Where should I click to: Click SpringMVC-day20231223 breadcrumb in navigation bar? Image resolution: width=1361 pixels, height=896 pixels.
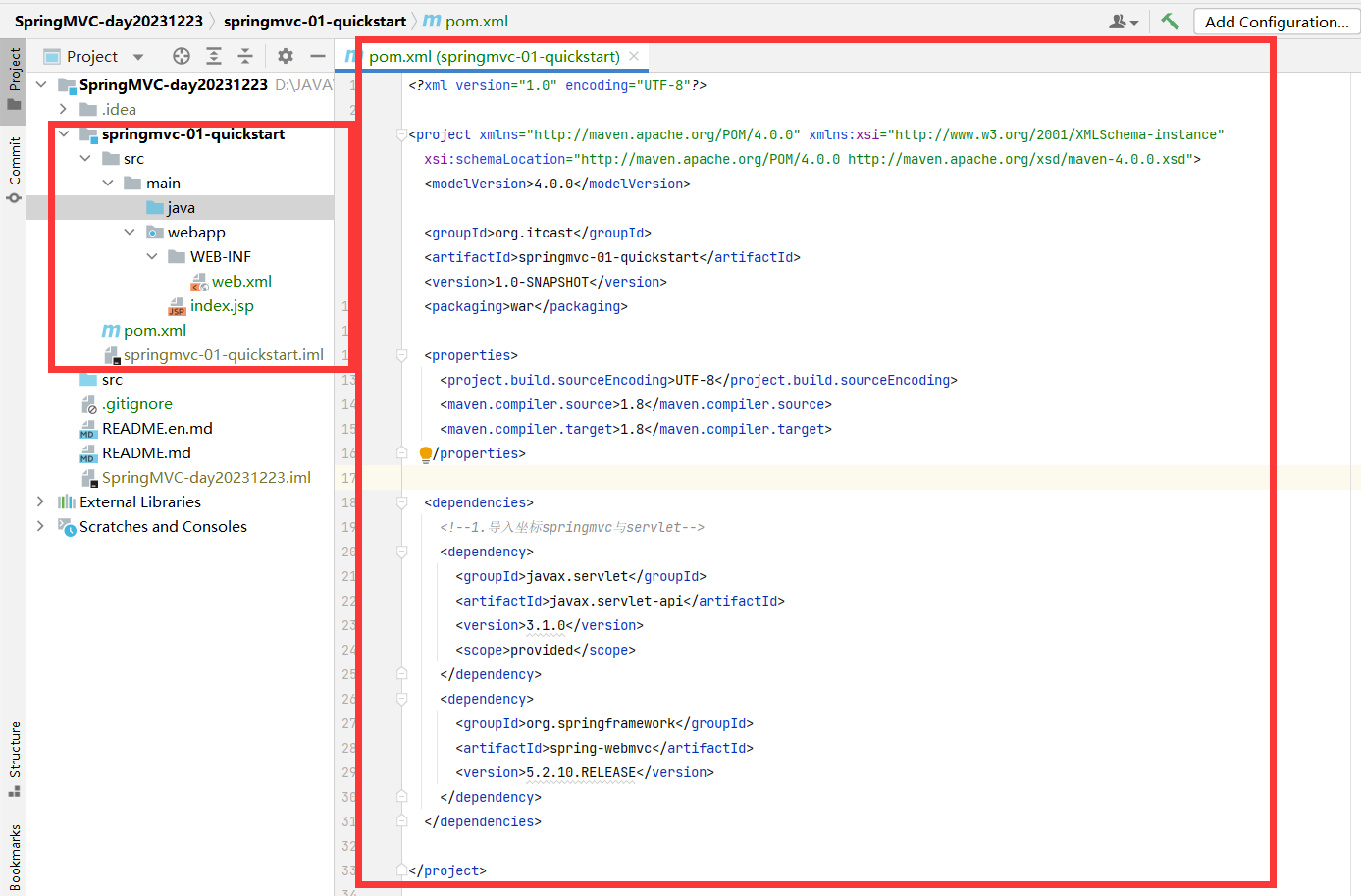pyautogui.click(x=109, y=21)
